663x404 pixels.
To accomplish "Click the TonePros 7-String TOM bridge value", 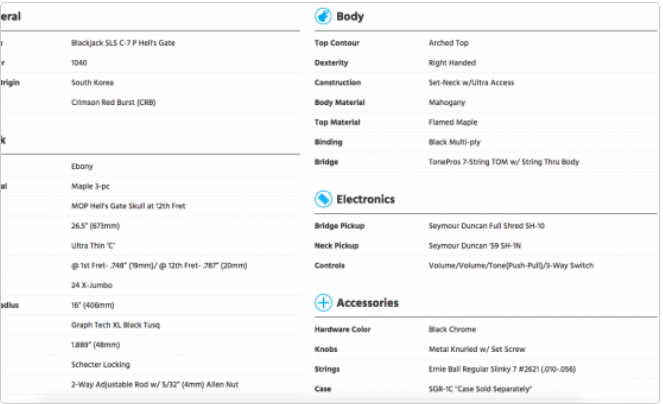I will click(x=502, y=162).
